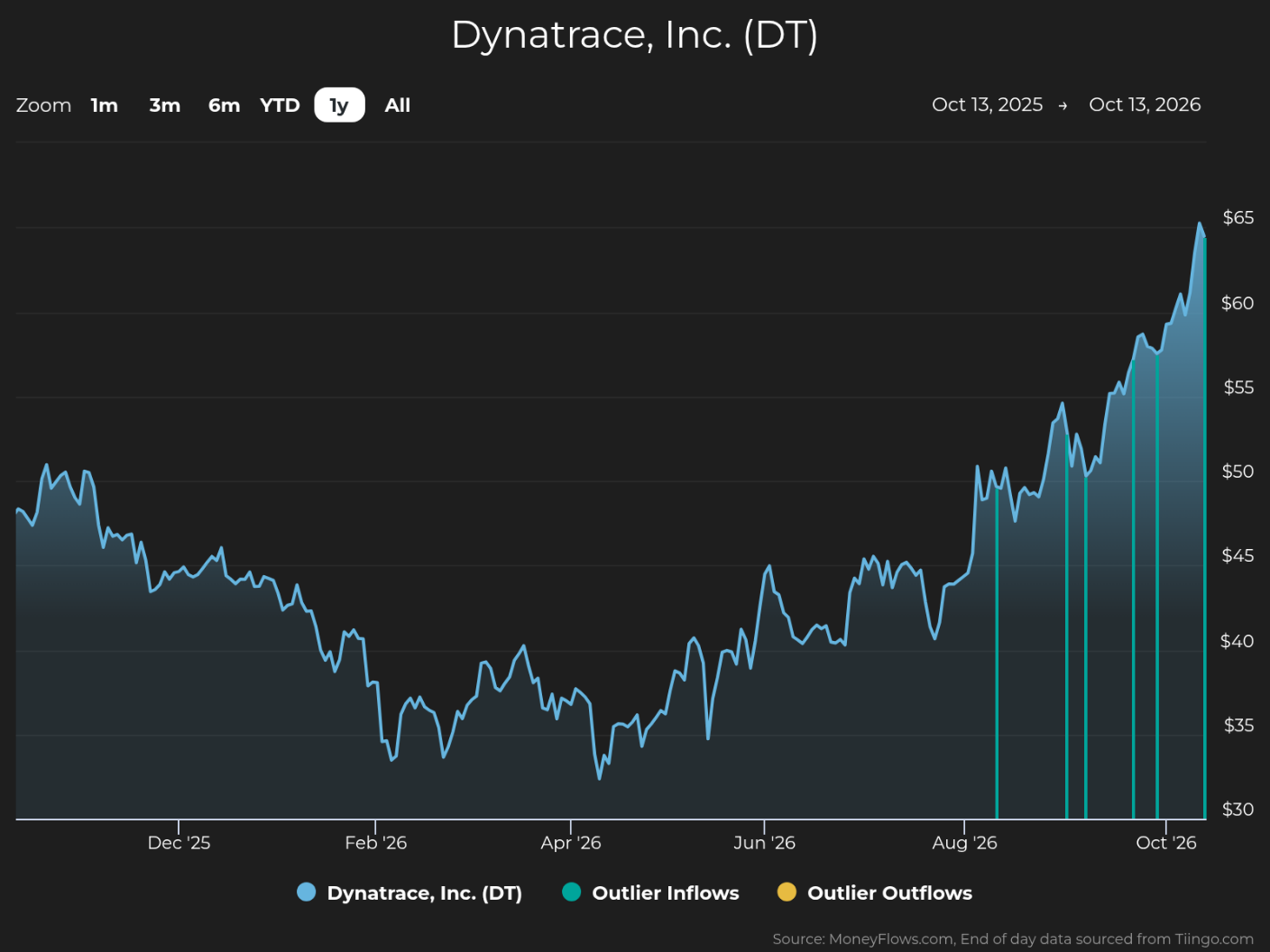This screenshot has width=1270, height=952.
Task: Click the $30 price axis label
Action: click(x=1238, y=809)
